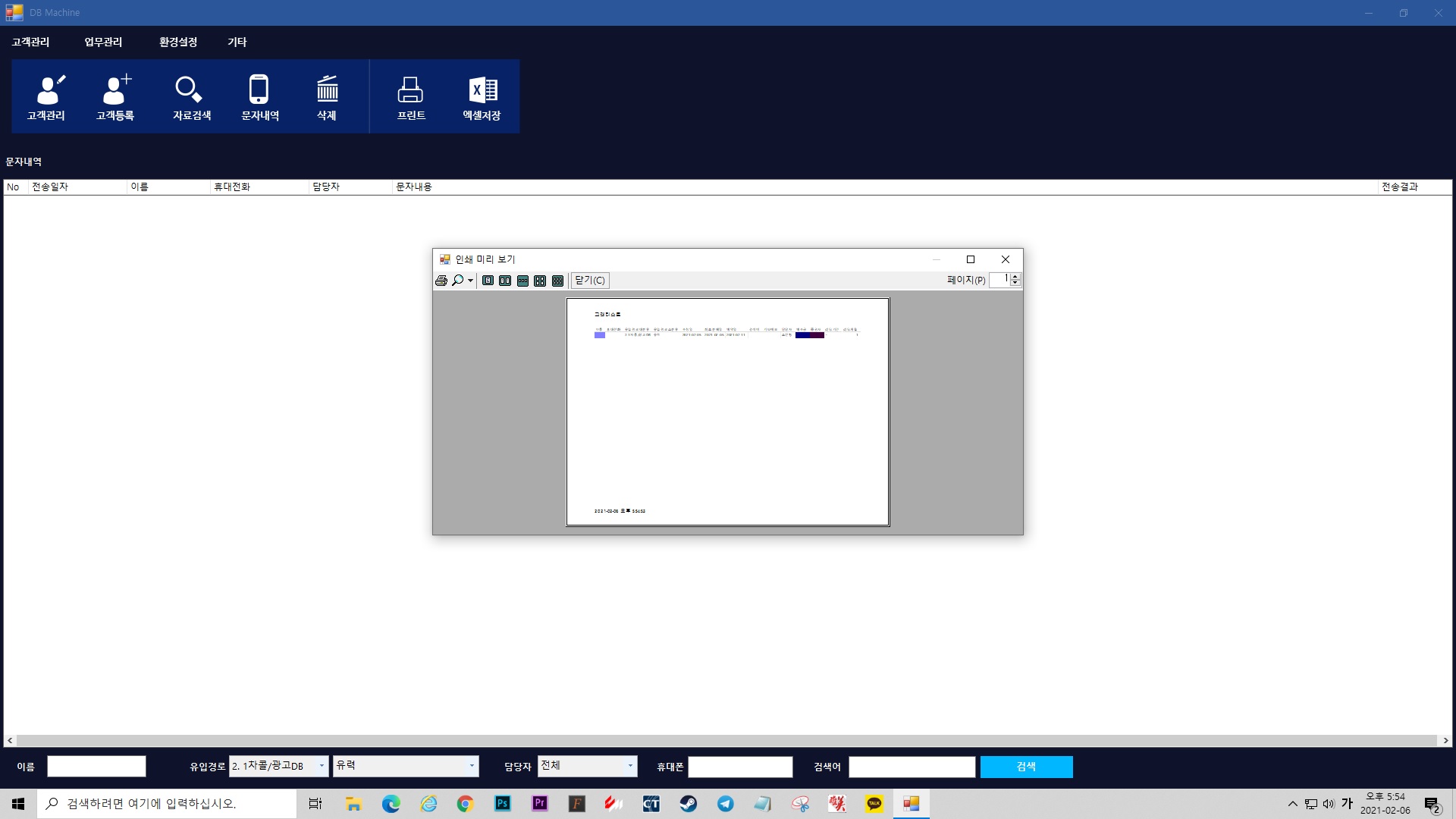Expand the zoom dropdown arrow in preview
Viewport: 1456px width, 819px height.
tap(471, 281)
